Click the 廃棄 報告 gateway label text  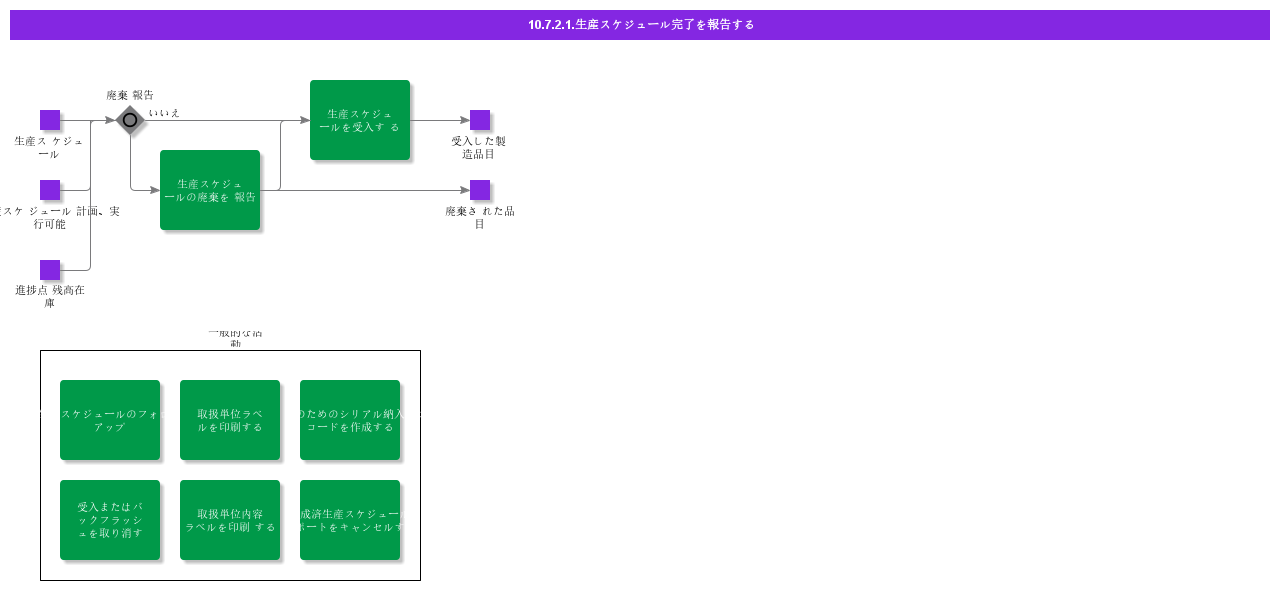(x=130, y=95)
